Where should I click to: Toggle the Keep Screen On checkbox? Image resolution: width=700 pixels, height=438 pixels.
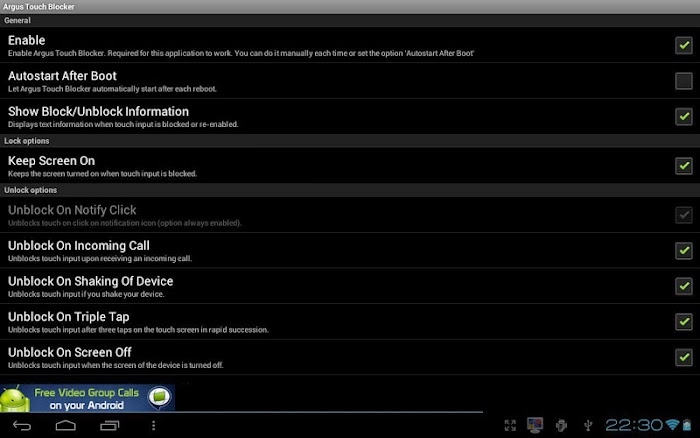click(683, 166)
